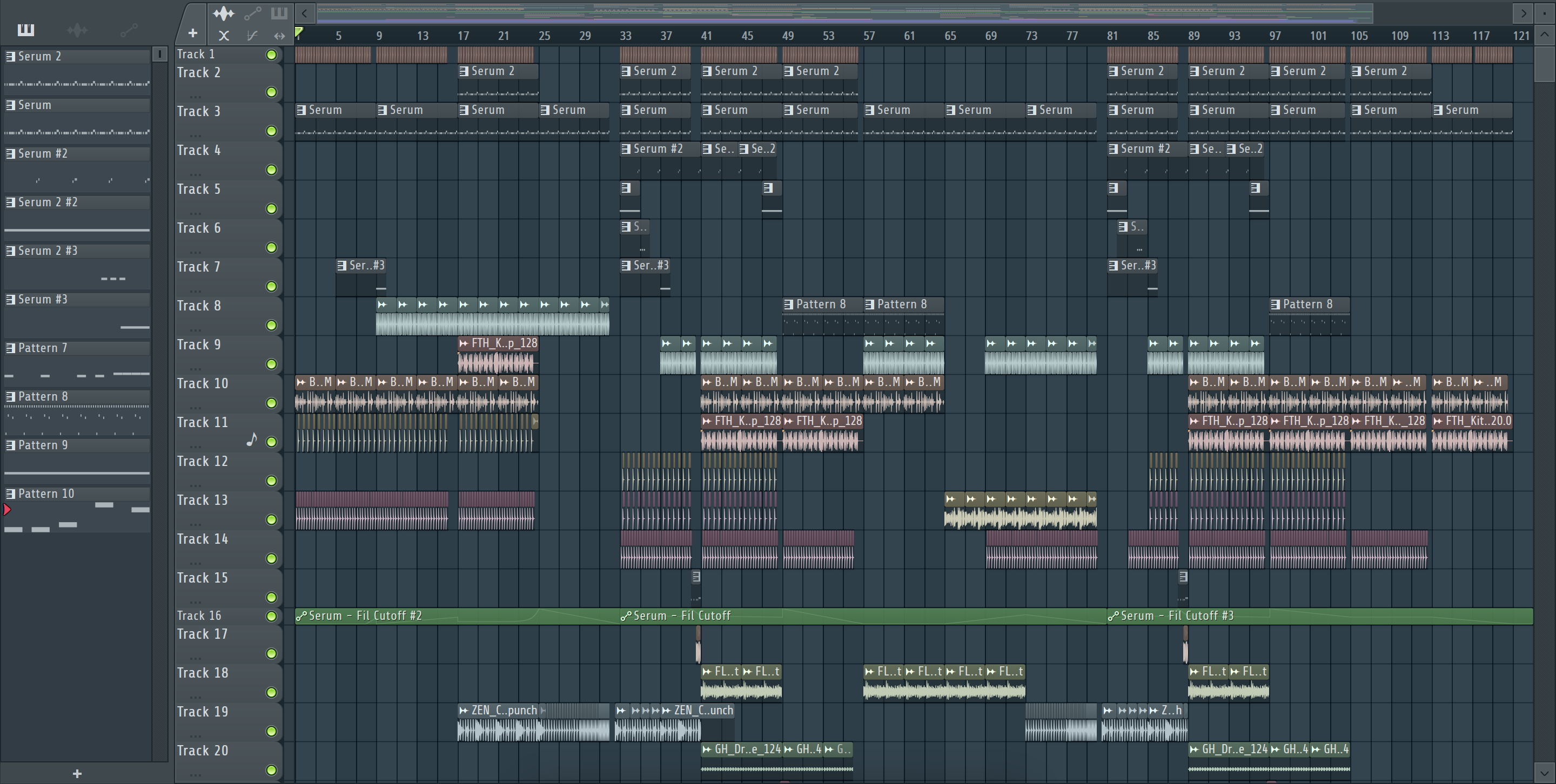
Task: Open clip menu of Serum - Fil Cutoff #2
Action: pyautogui.click(x=301, y=616)
